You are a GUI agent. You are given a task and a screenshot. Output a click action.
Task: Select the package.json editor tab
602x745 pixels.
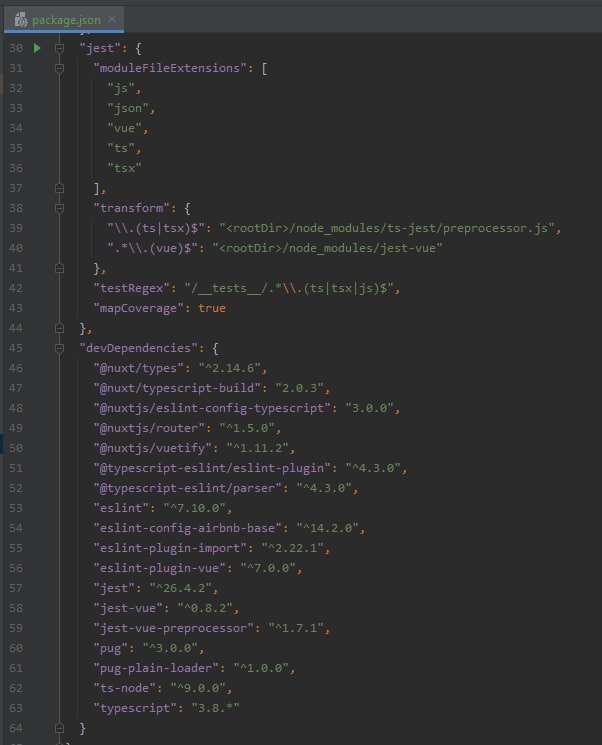(x=64, y=20)
